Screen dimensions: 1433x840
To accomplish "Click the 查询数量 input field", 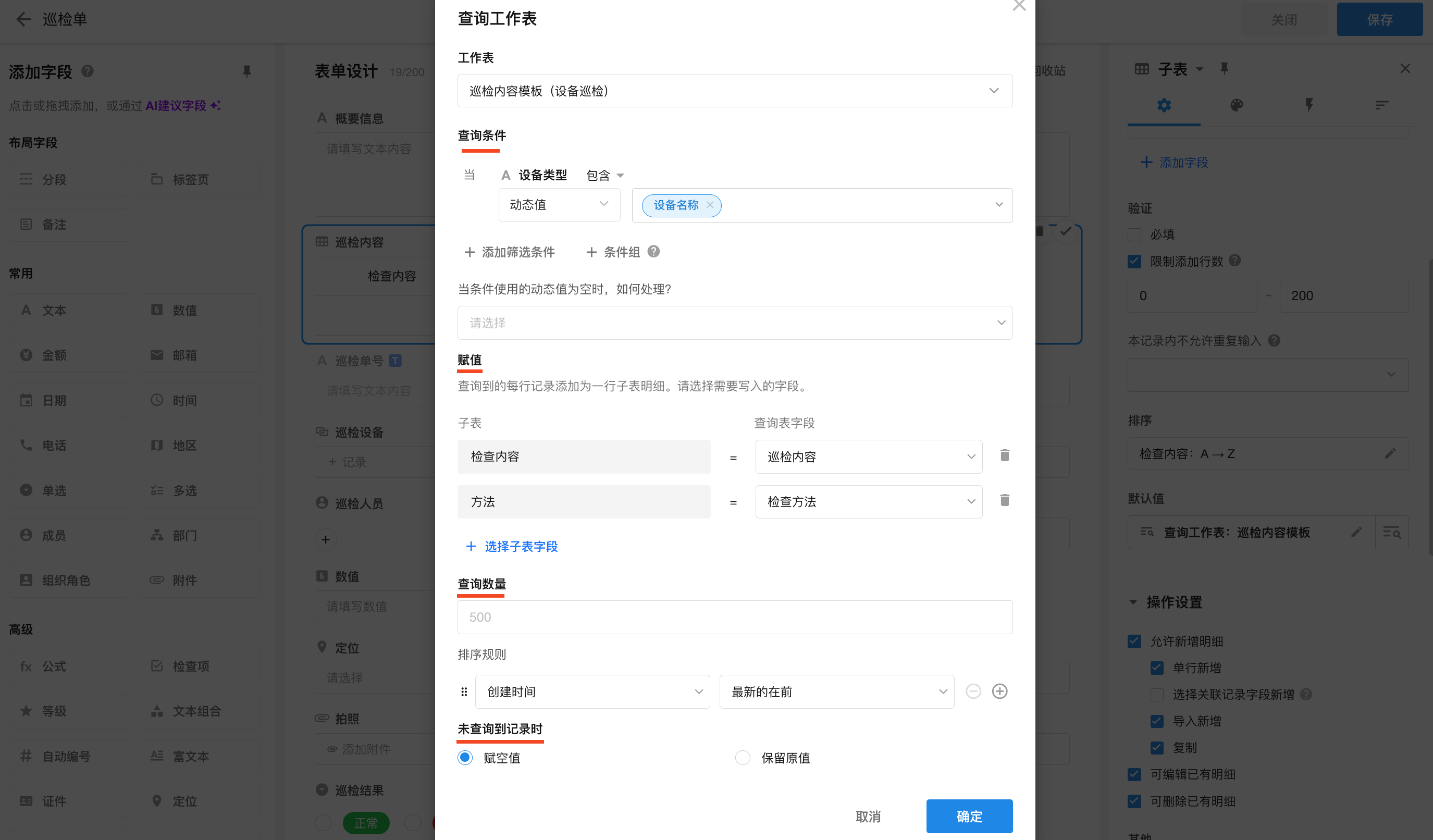I will point(734,617).
